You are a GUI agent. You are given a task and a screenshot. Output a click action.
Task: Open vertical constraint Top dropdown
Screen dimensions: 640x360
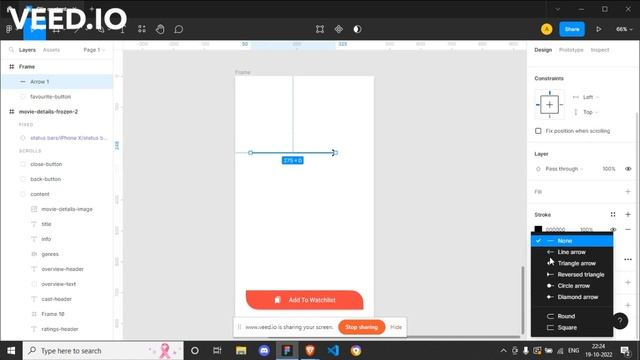pyautogui.click(x=591, y=112)
